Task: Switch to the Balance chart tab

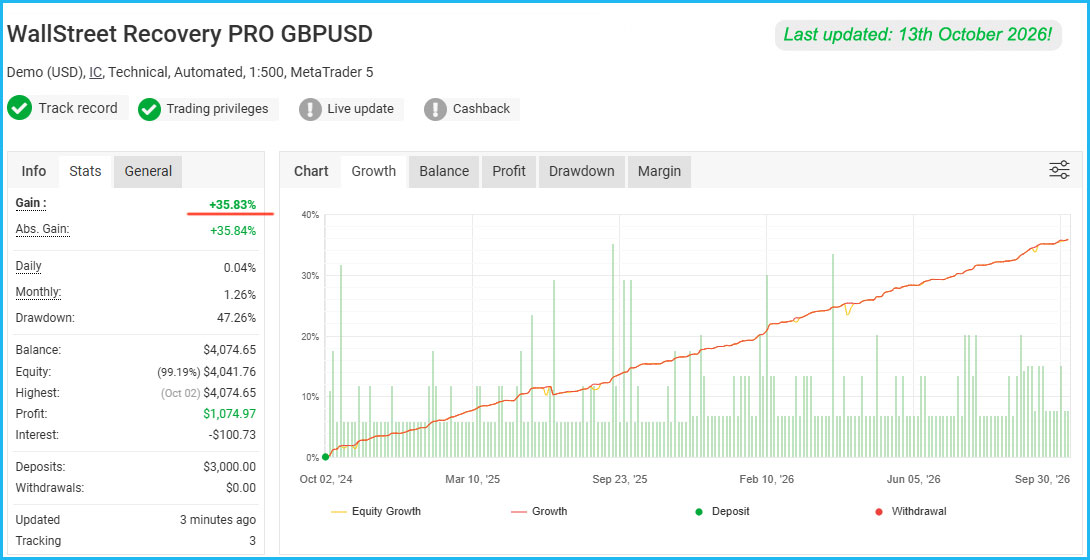Action: 444,171
